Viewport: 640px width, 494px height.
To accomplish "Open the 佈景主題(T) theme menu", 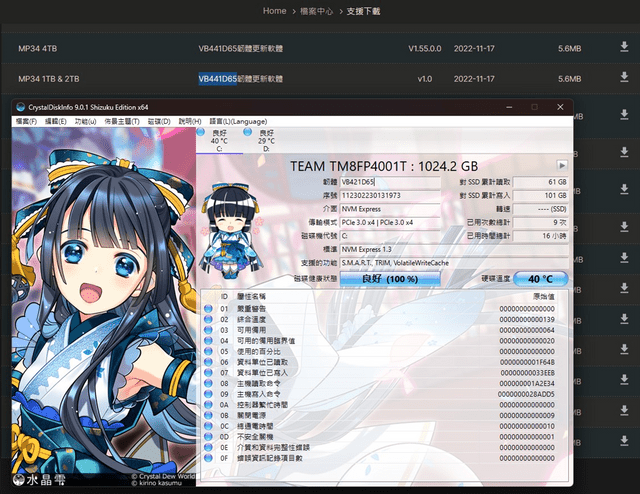I will coord(122,121).
